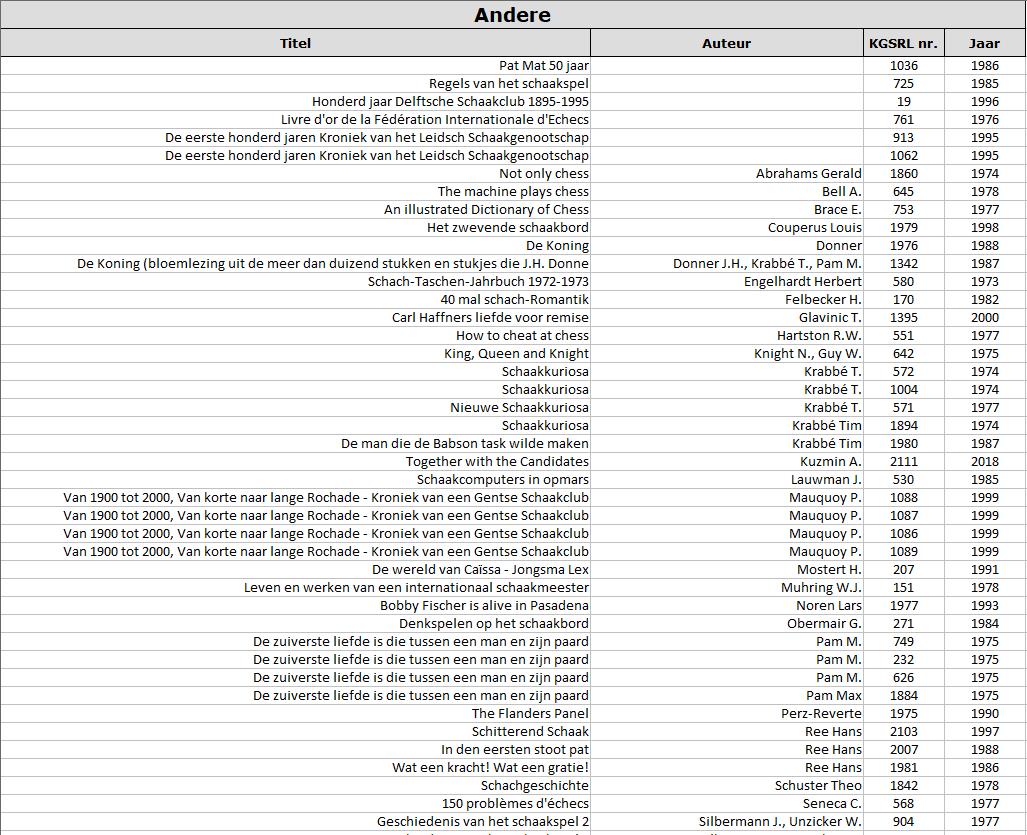Click author Noren Lars
The image size is (1027, 835).
[829, 606]
